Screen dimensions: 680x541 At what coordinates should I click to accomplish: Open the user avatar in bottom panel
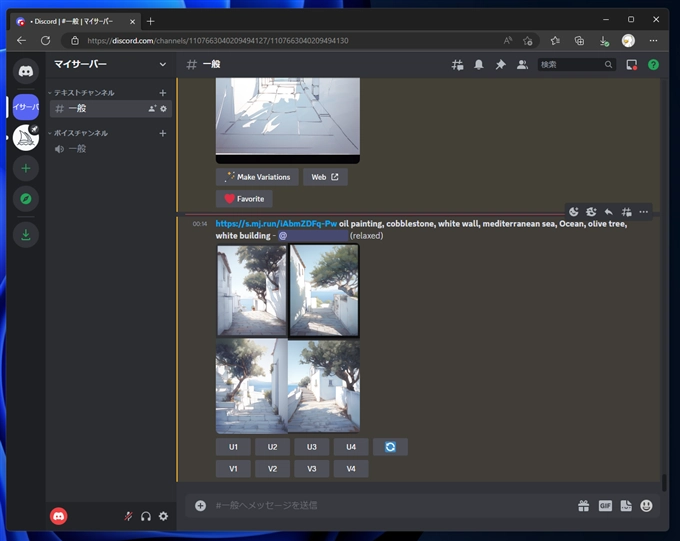[59, 516]
